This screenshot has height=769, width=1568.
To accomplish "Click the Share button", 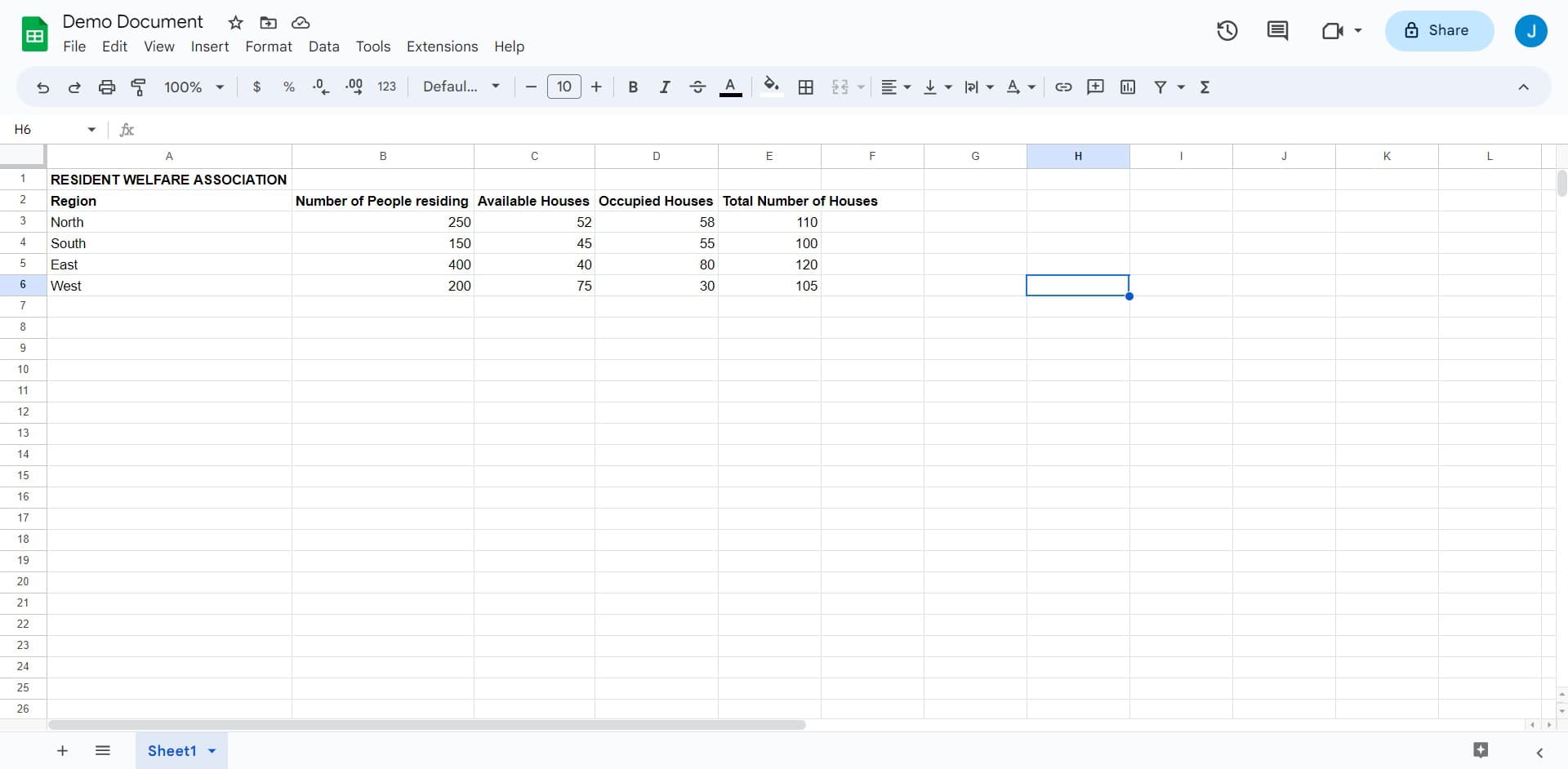I will click(x=1438, y=31).
